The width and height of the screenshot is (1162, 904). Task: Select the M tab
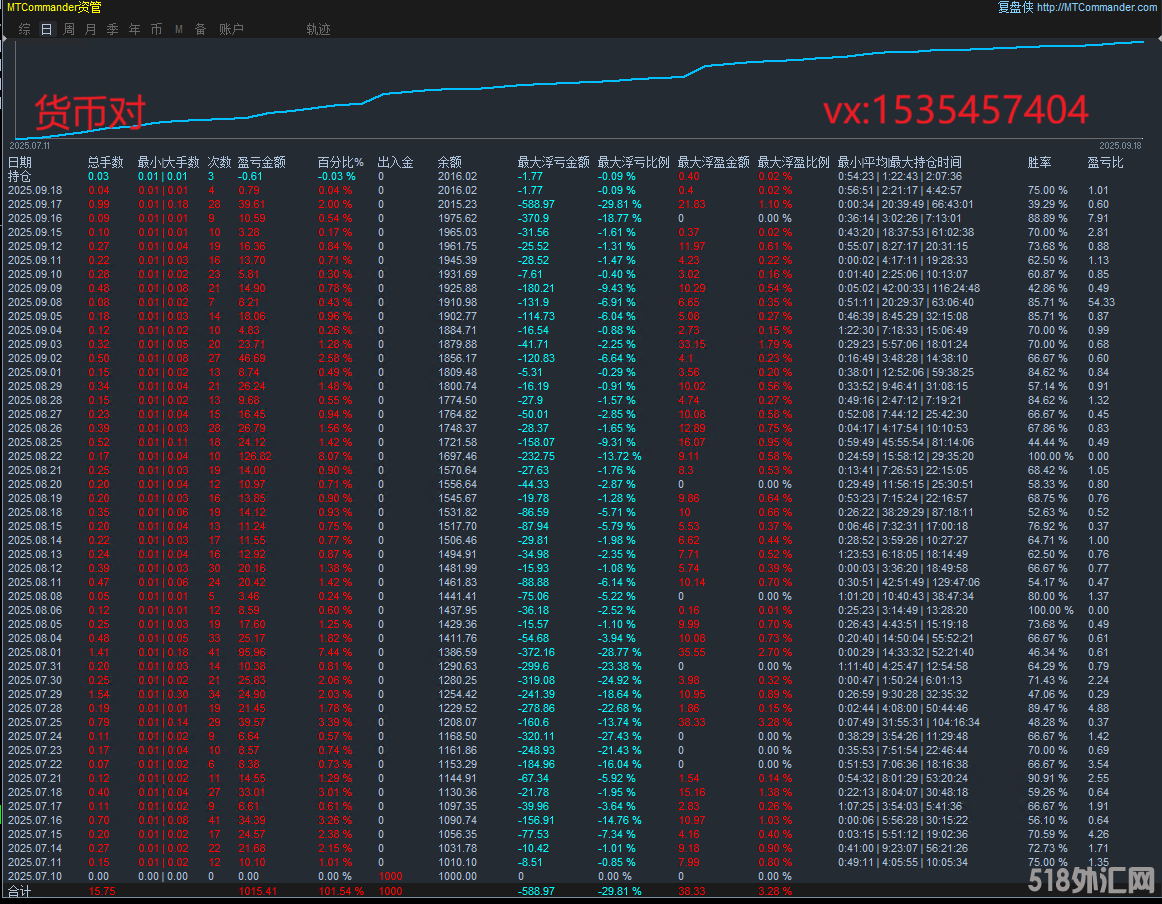[178, 30]
